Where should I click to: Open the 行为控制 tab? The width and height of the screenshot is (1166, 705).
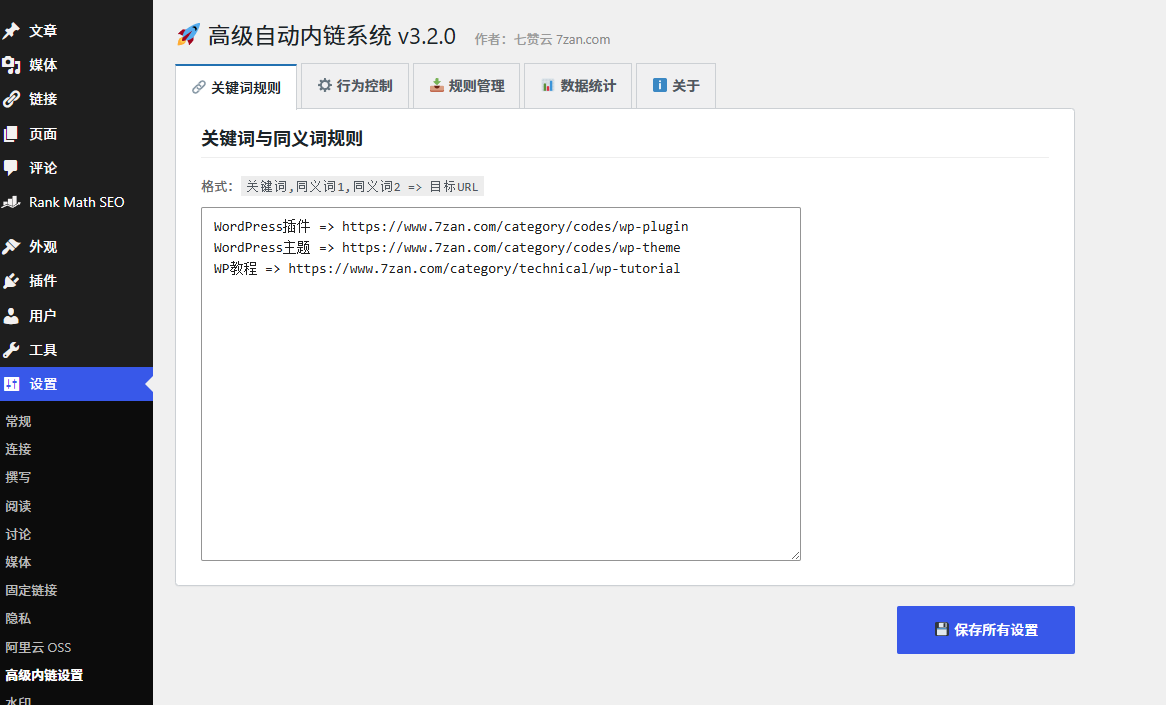point(355,86)
